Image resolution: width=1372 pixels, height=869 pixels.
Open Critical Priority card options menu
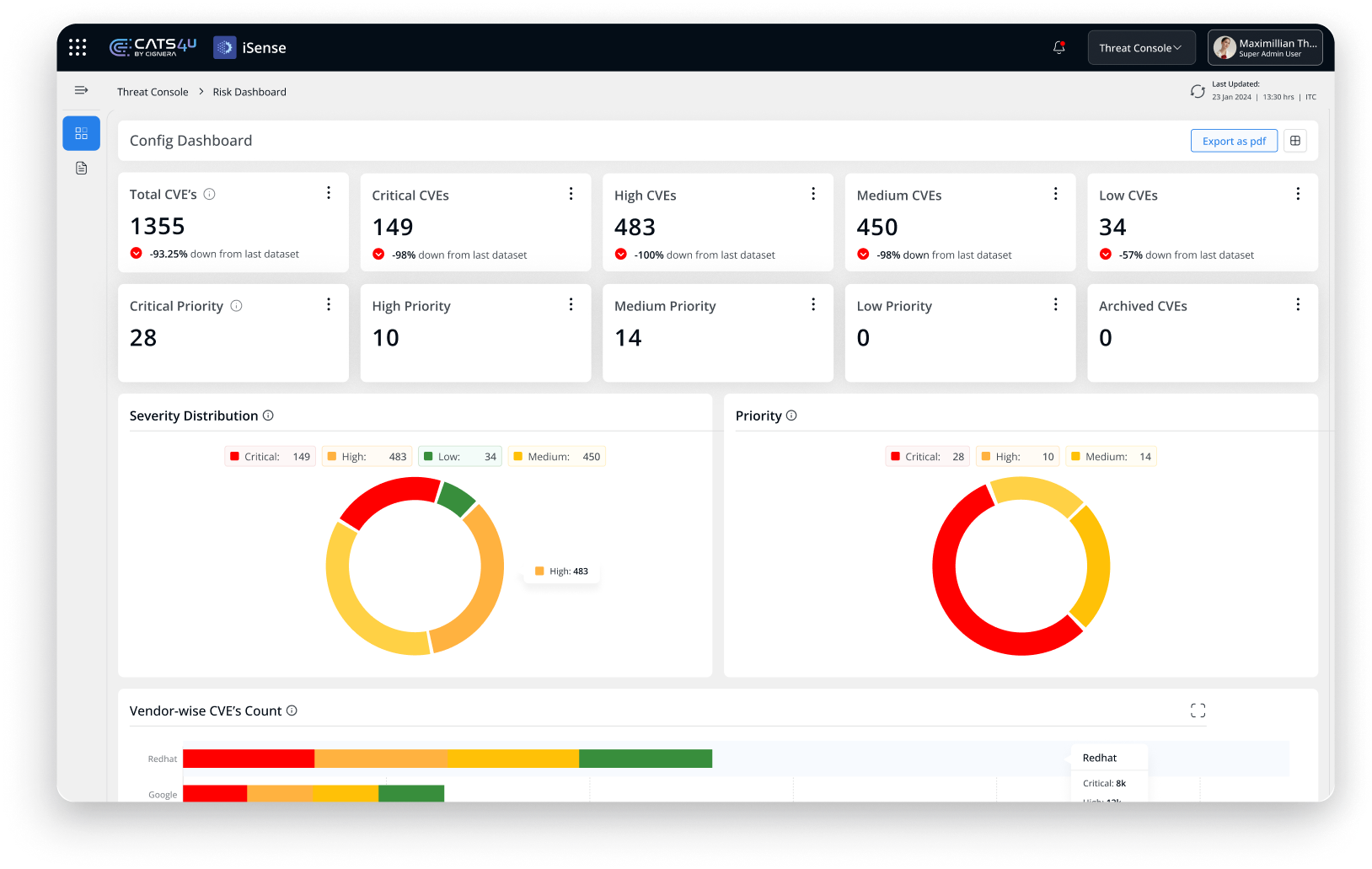tap(329, 304)
